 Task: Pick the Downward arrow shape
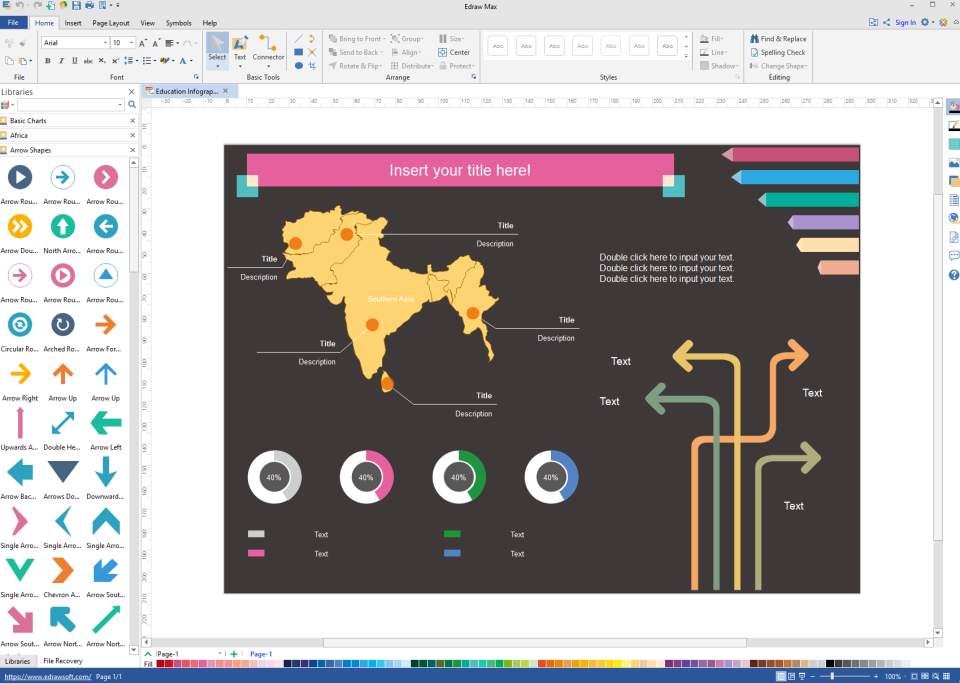(x=106, y=472)
